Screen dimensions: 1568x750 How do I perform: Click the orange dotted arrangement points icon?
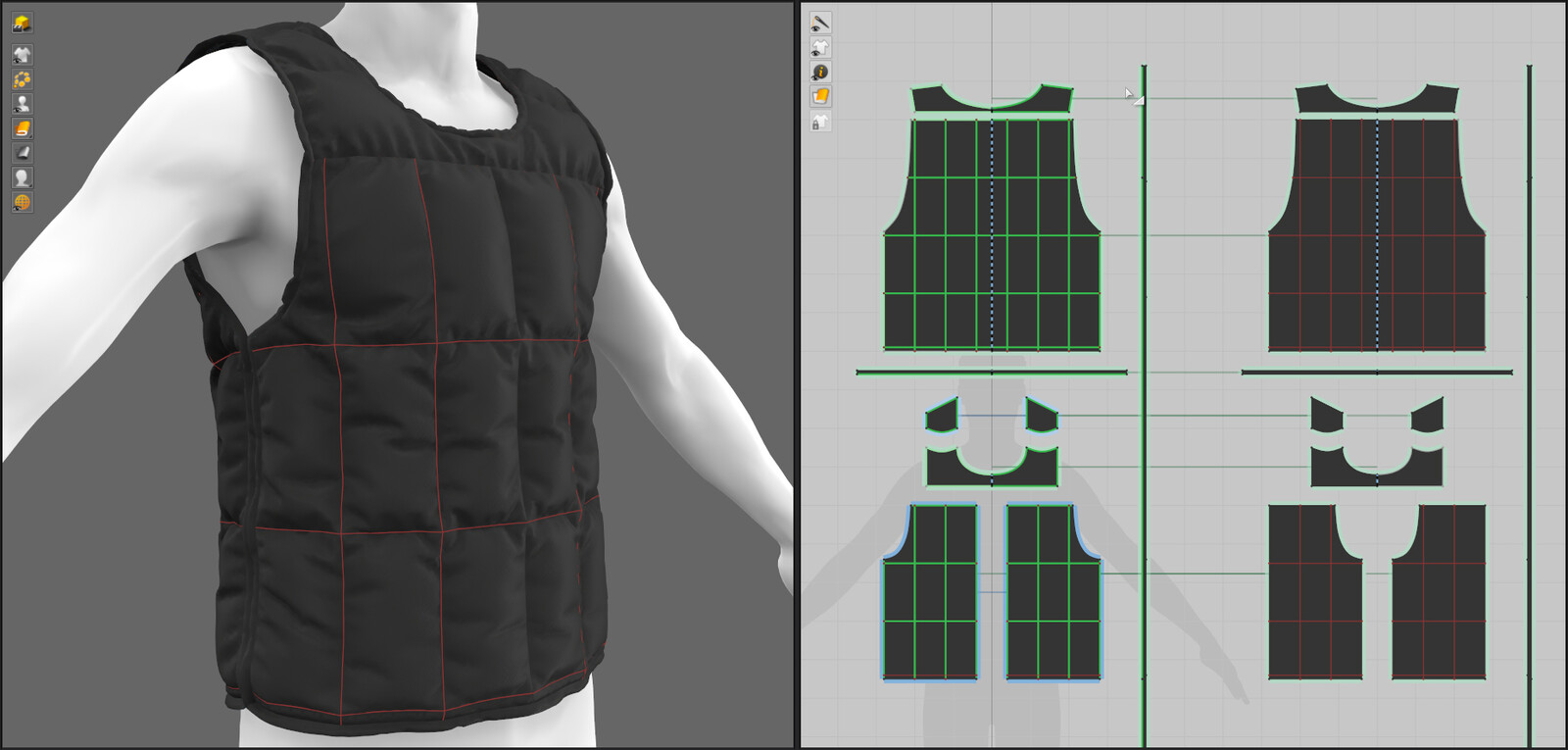tap(22, 79)
